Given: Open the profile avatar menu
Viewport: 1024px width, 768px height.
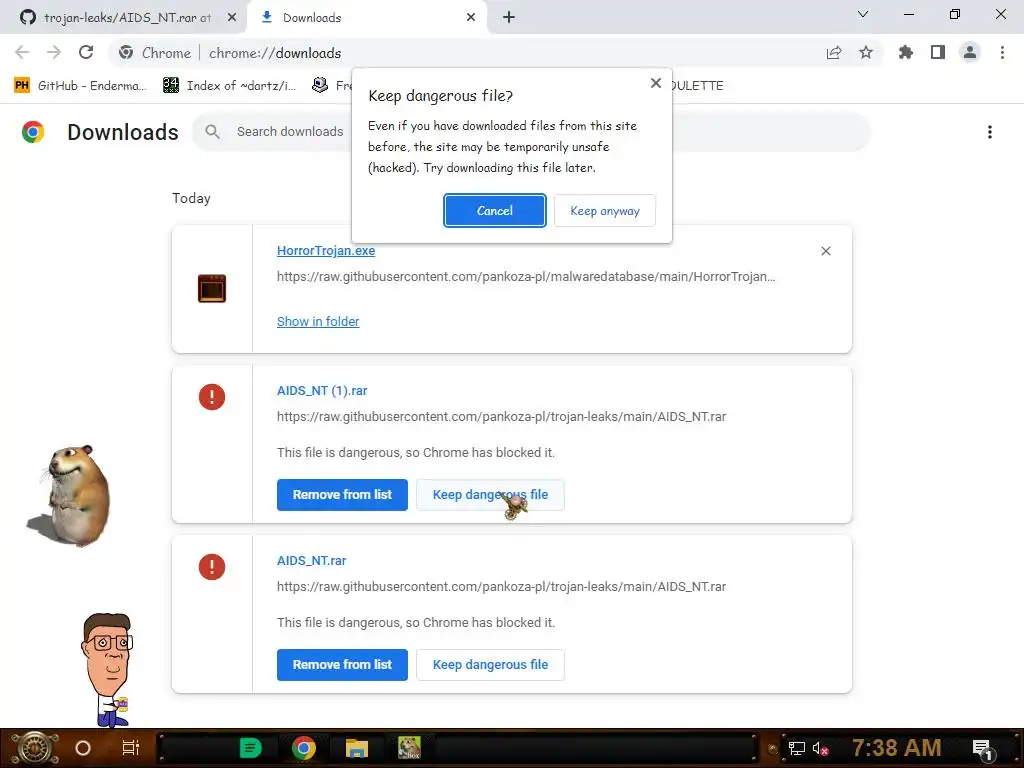Looking at the screenshot, I should 970,52.
